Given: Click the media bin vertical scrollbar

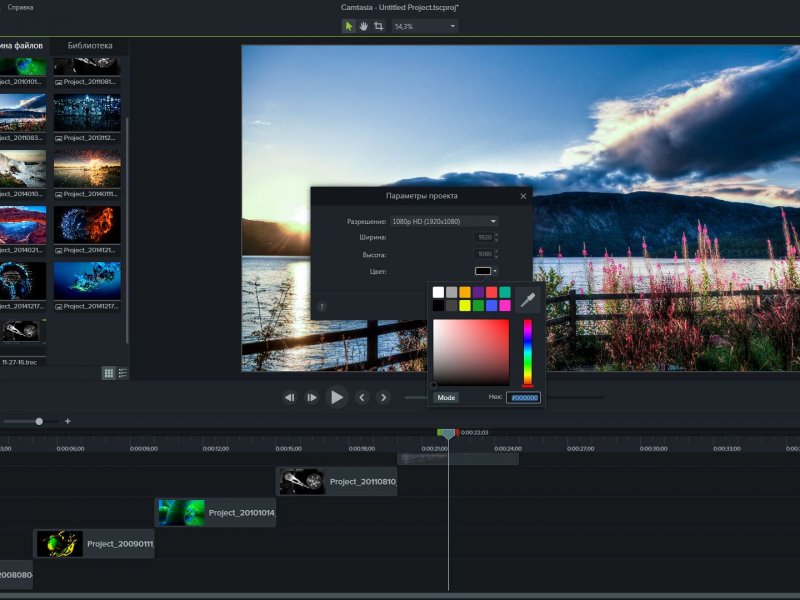Looking at the screenshot, I should [127, 230].
